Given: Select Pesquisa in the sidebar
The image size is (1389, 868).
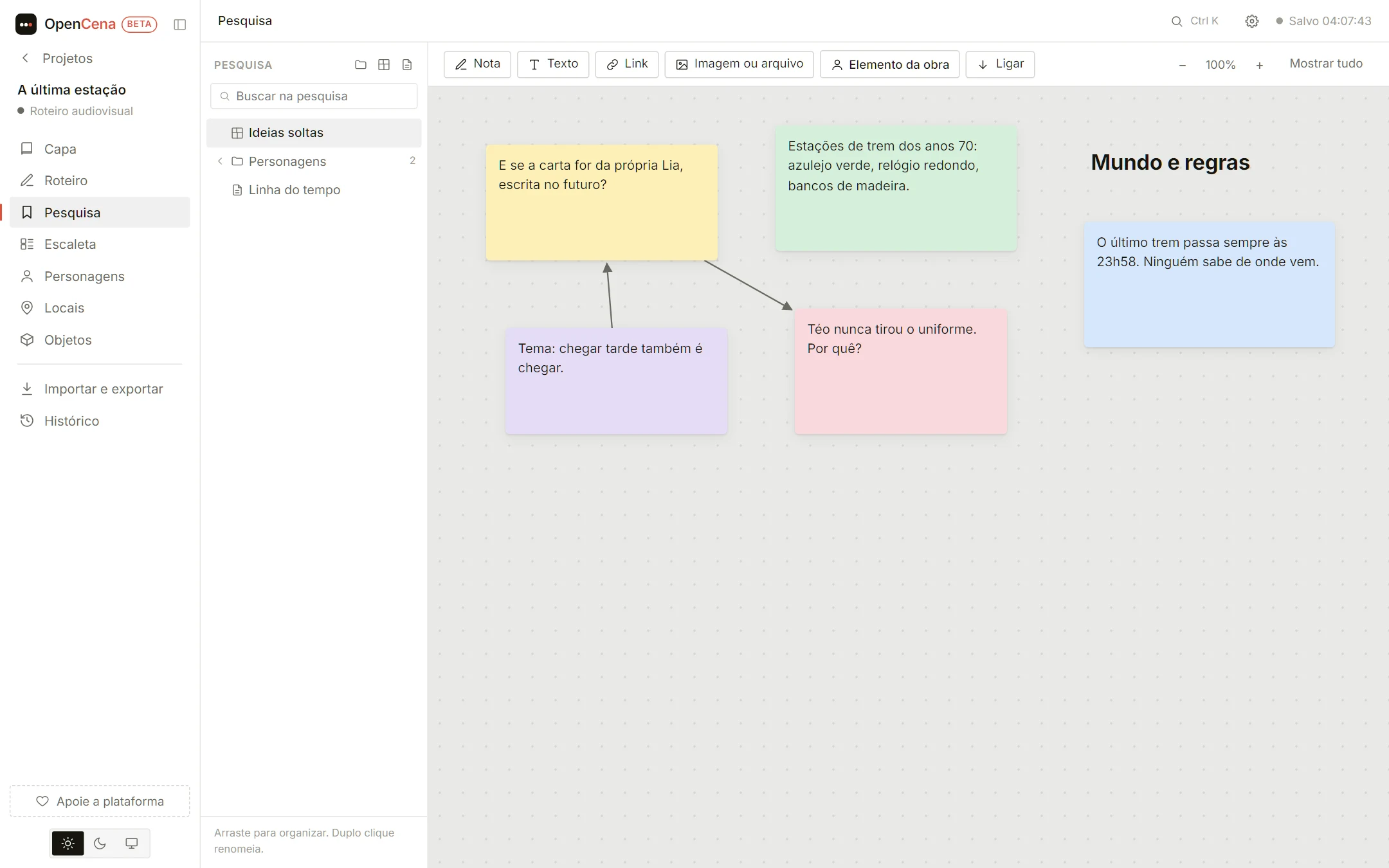Looking at the screenshot, I should [100, 213].
